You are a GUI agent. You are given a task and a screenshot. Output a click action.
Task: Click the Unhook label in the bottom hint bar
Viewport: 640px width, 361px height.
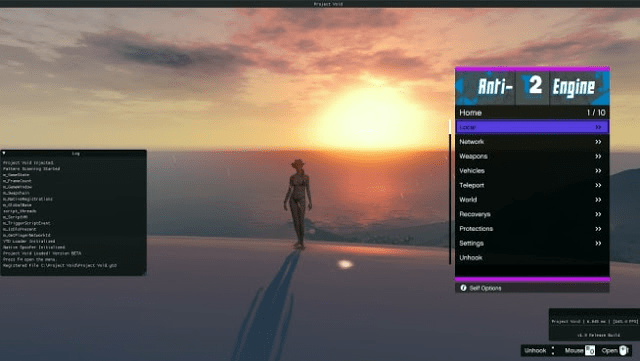pos(535,350)
